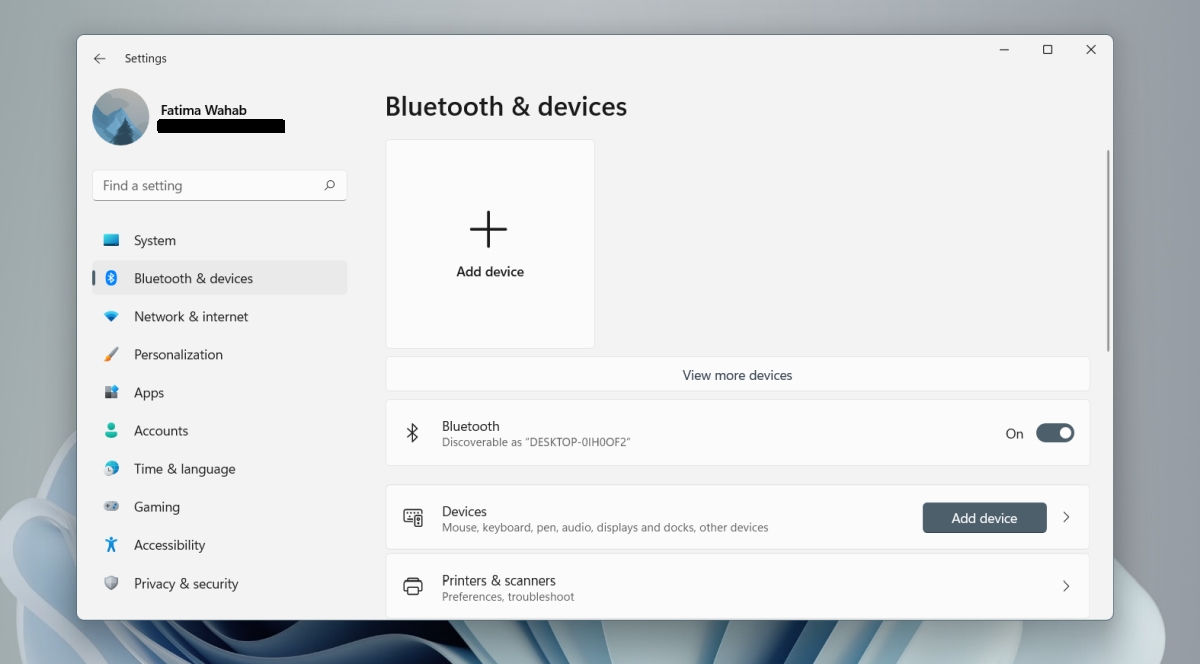Click the Accounts person icon

click(x=112, y=431)
